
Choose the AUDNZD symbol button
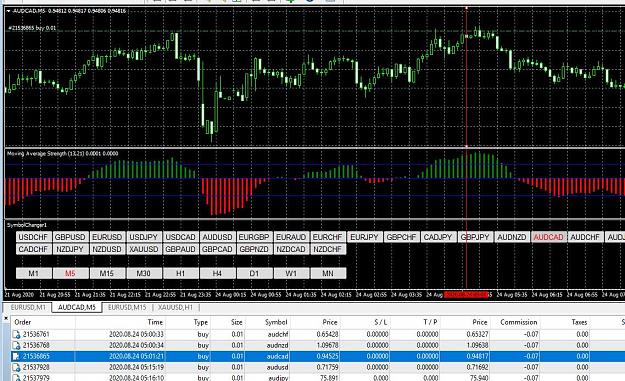[512, 237]
